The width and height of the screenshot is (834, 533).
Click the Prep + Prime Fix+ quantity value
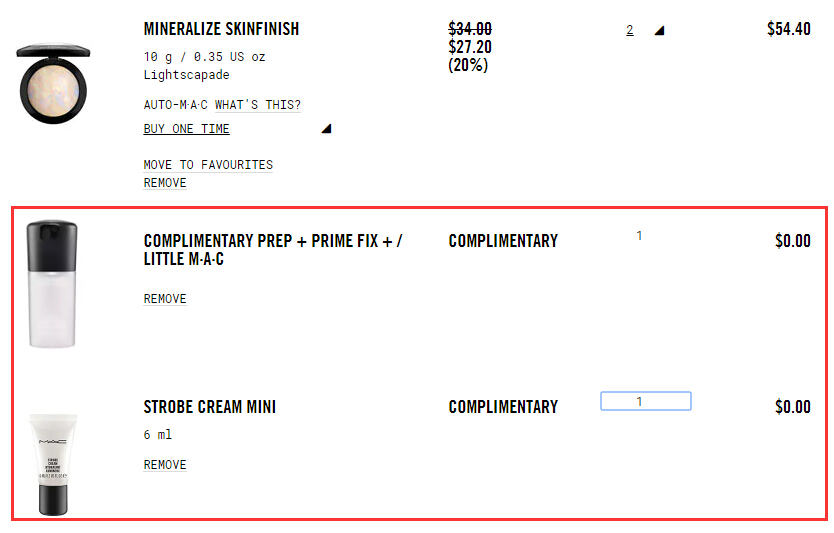639,236
